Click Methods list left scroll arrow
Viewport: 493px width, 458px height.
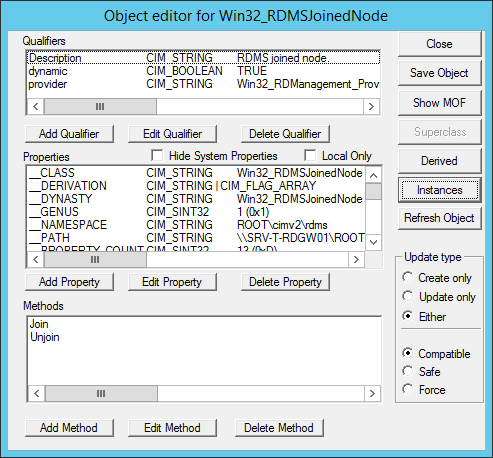pyautogui.click(x=37, y=394)
